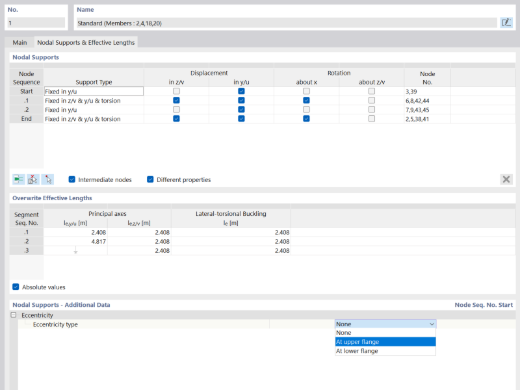
Task: Click Node No. cell 2,5,38,41
Action: click(427, 119)
